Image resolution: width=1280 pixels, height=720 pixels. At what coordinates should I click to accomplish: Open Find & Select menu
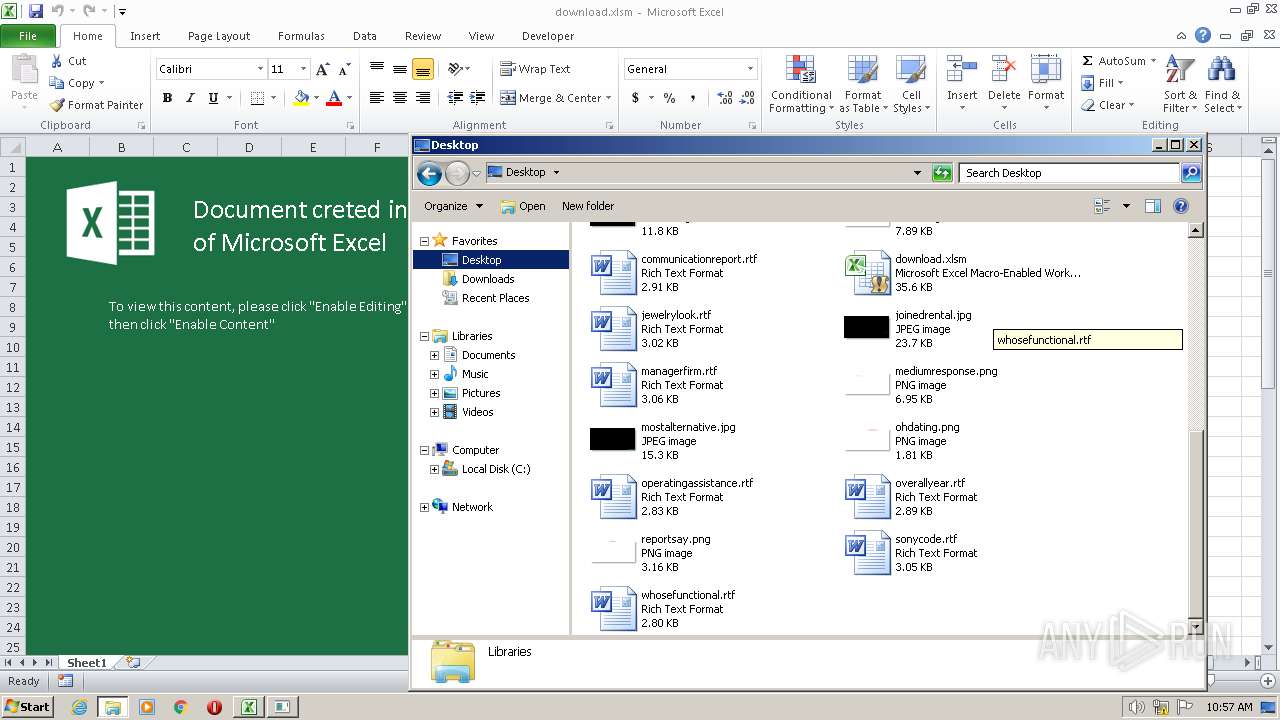click(1221, 84)
